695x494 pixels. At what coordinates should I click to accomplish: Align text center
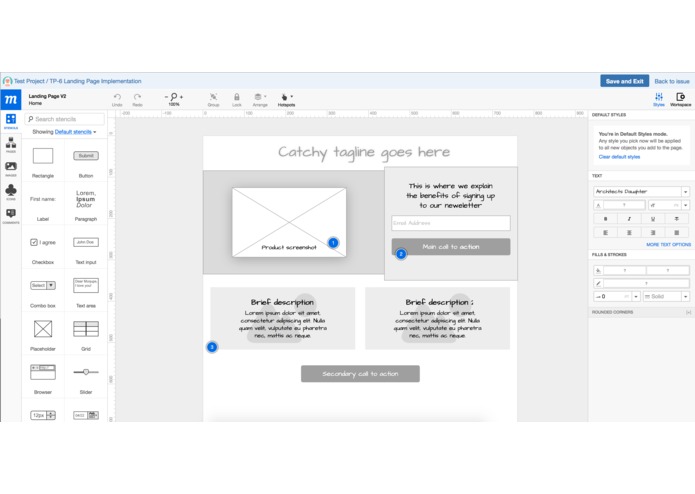(629, 233)
